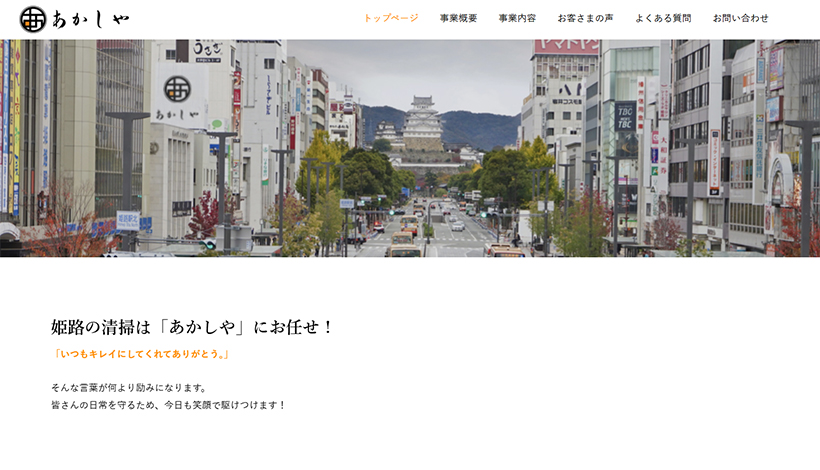Image resolution: width=820 pixels, height=470 pixels.
Task: Click the red-leaved tree at bottom left of photo
Action: pos(65,230)
